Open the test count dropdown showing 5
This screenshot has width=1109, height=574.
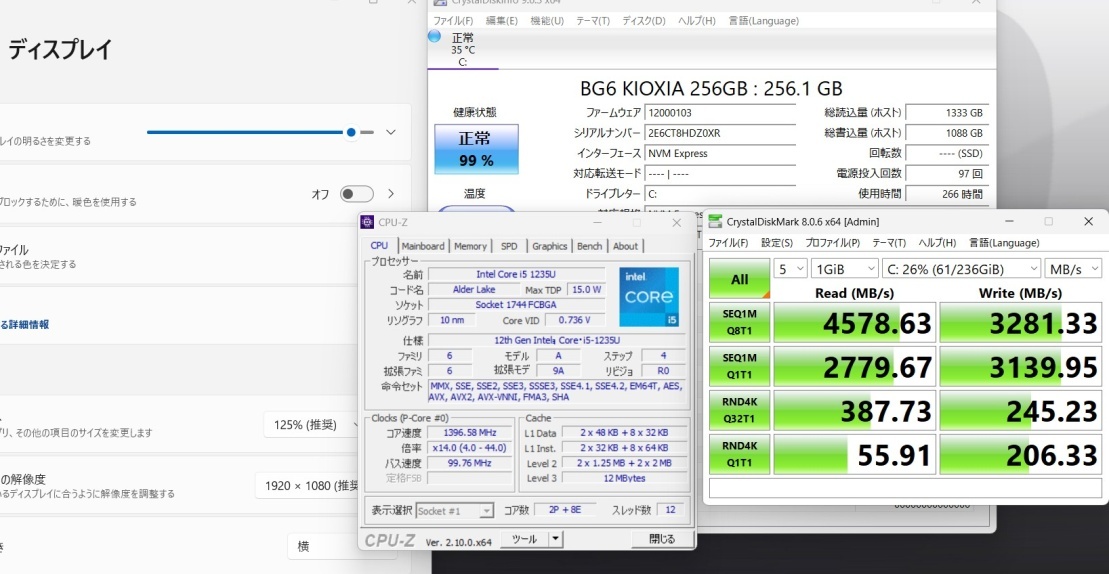tap(791, 269)
